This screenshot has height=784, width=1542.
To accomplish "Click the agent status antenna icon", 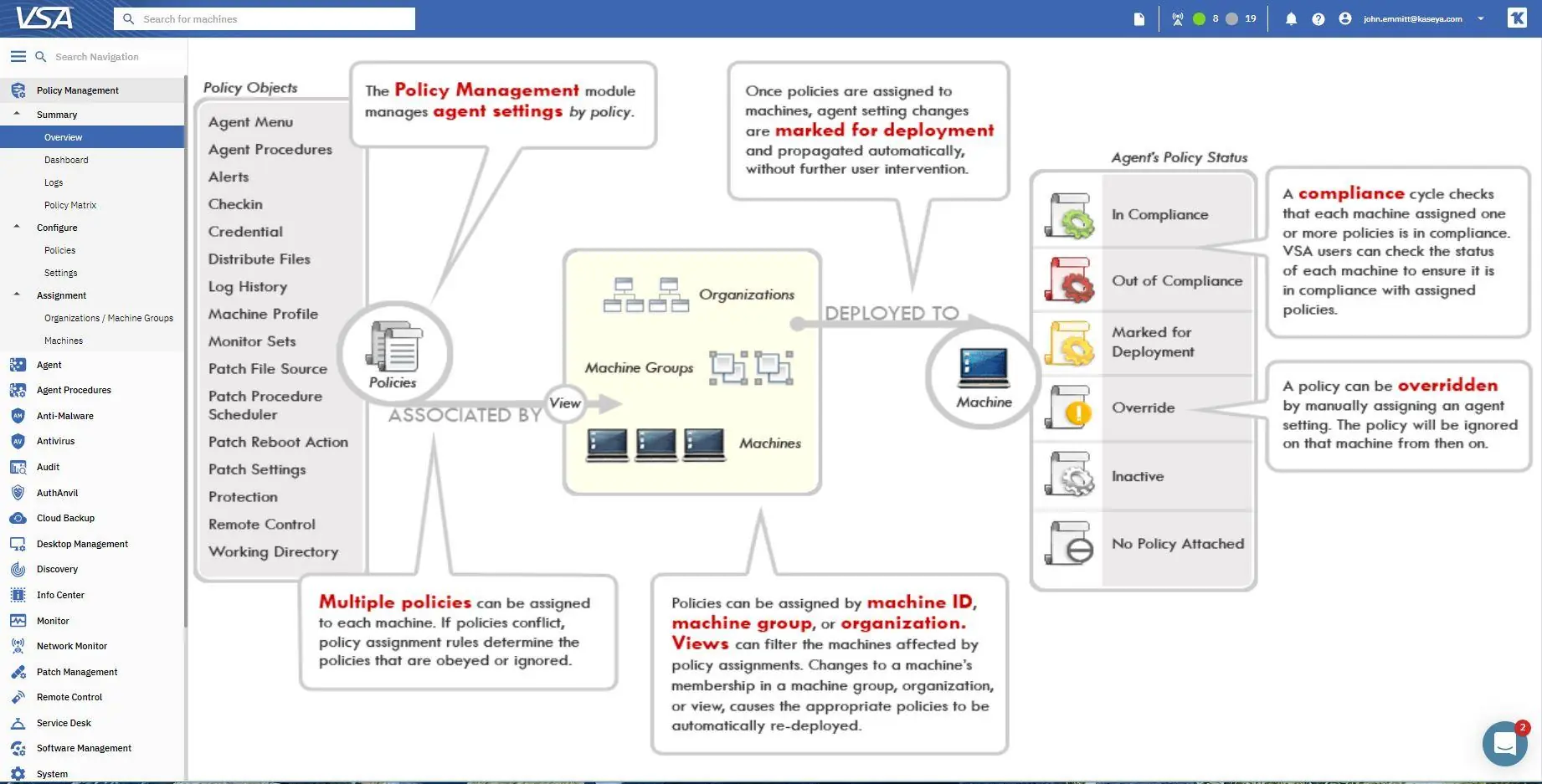I will point(1178,18).
